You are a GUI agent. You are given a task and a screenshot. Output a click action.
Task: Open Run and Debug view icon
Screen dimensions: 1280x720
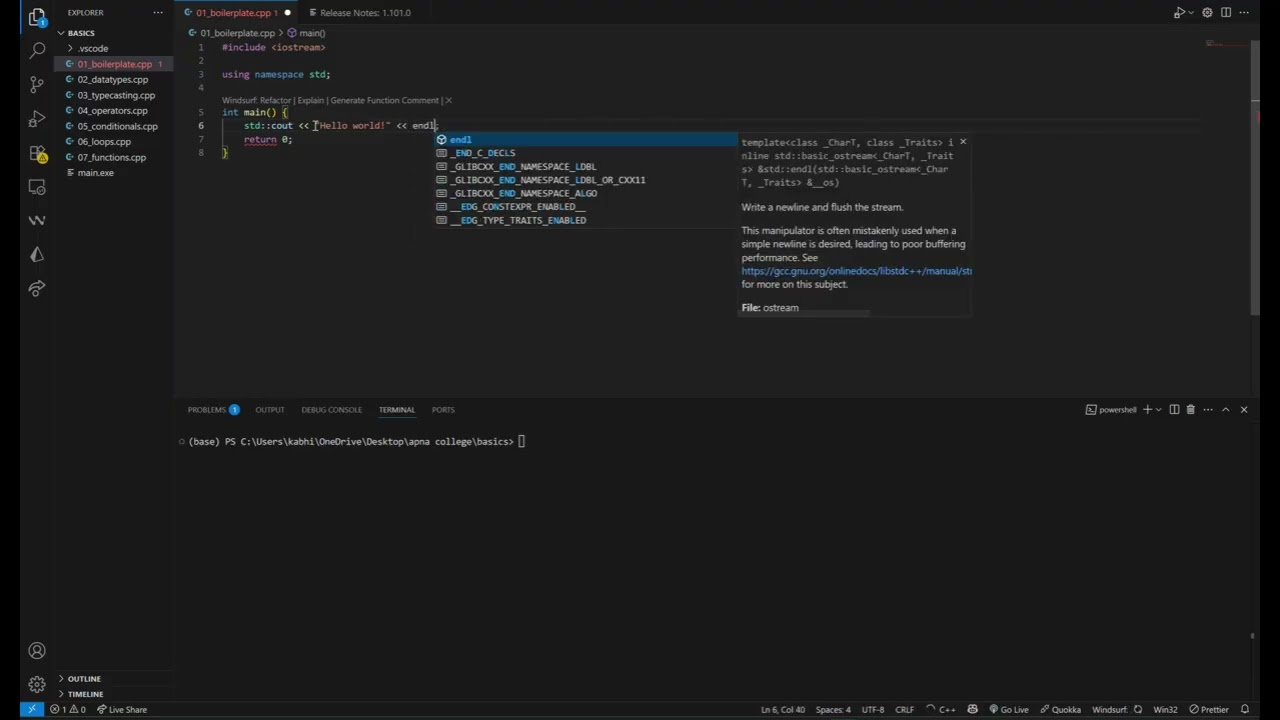37,118
